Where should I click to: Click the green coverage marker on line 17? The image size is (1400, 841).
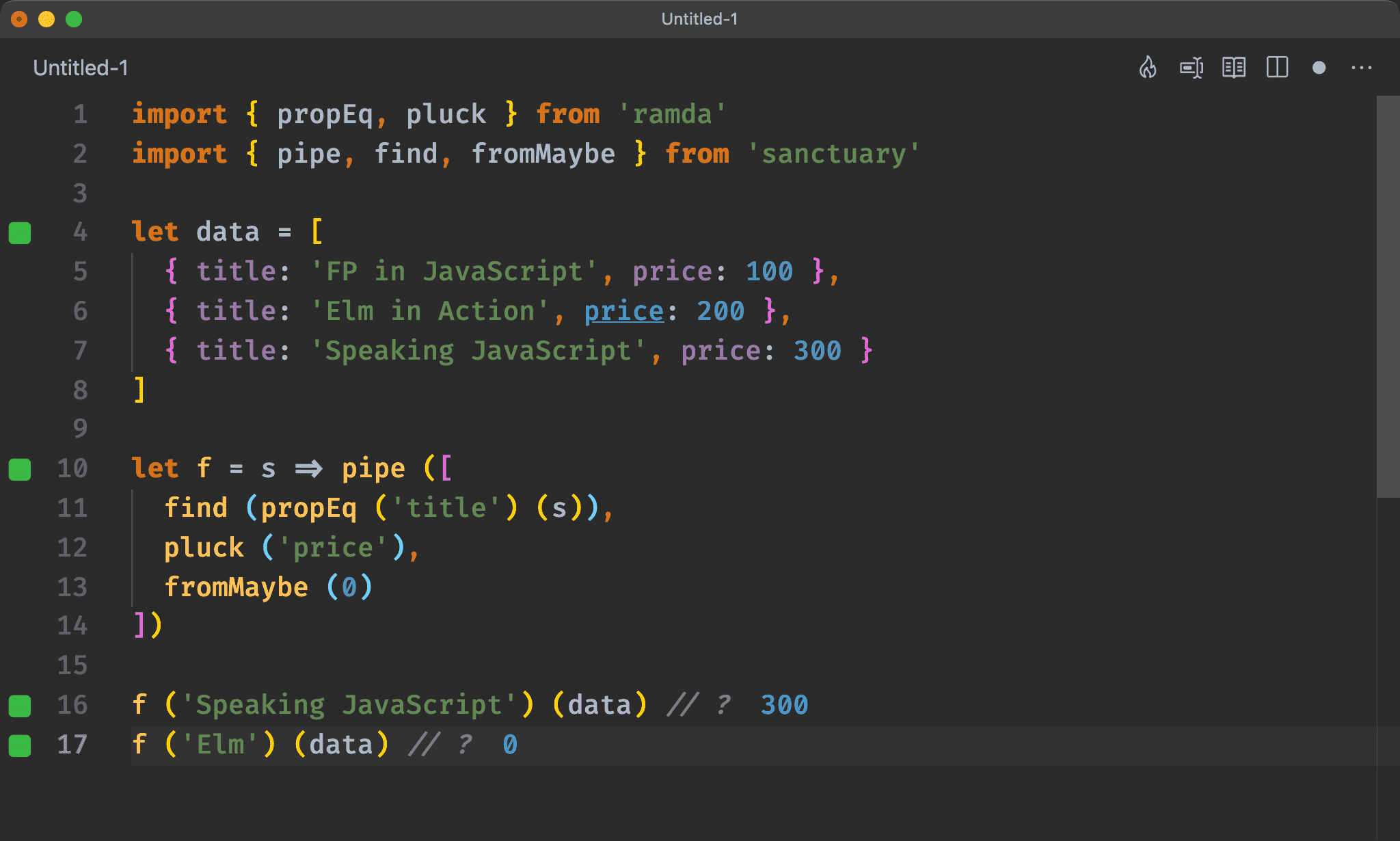tap(20, 745)
